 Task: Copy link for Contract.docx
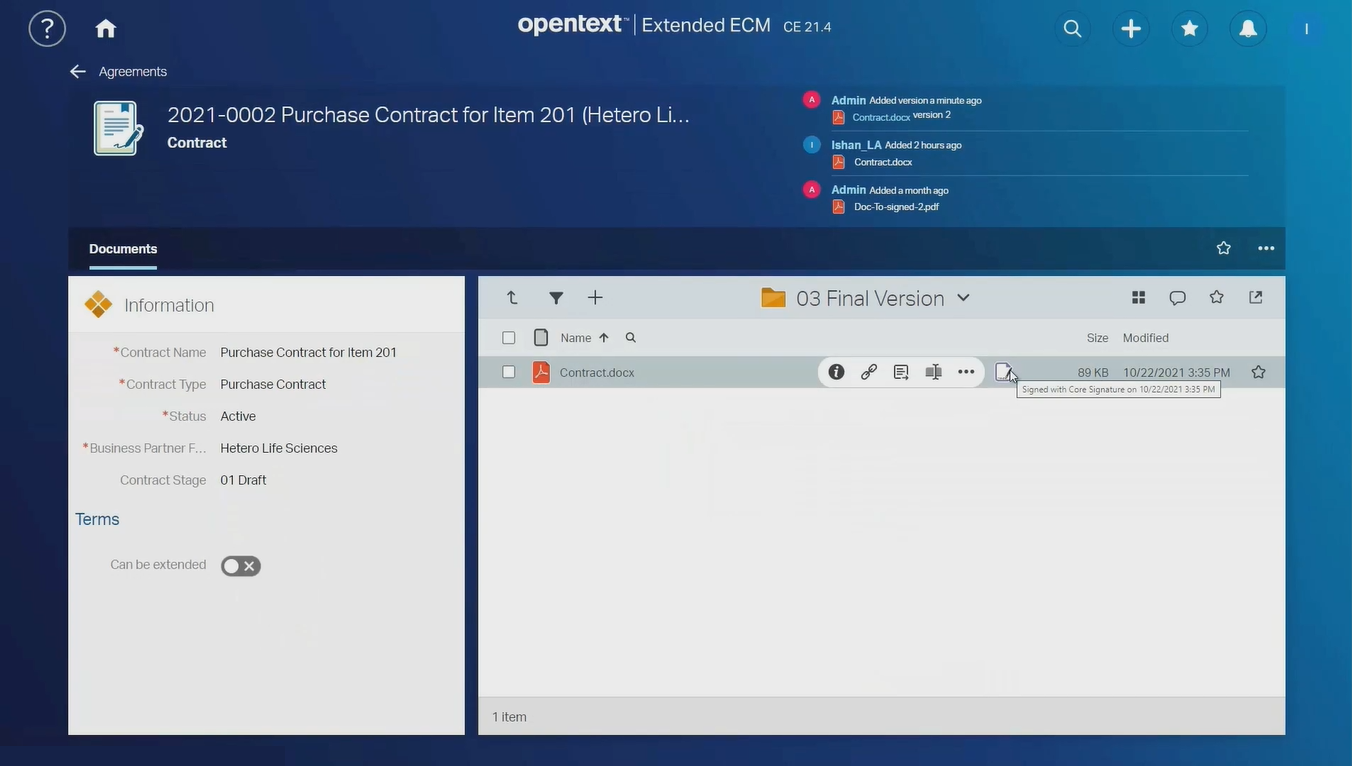click(x=869, y=372)
